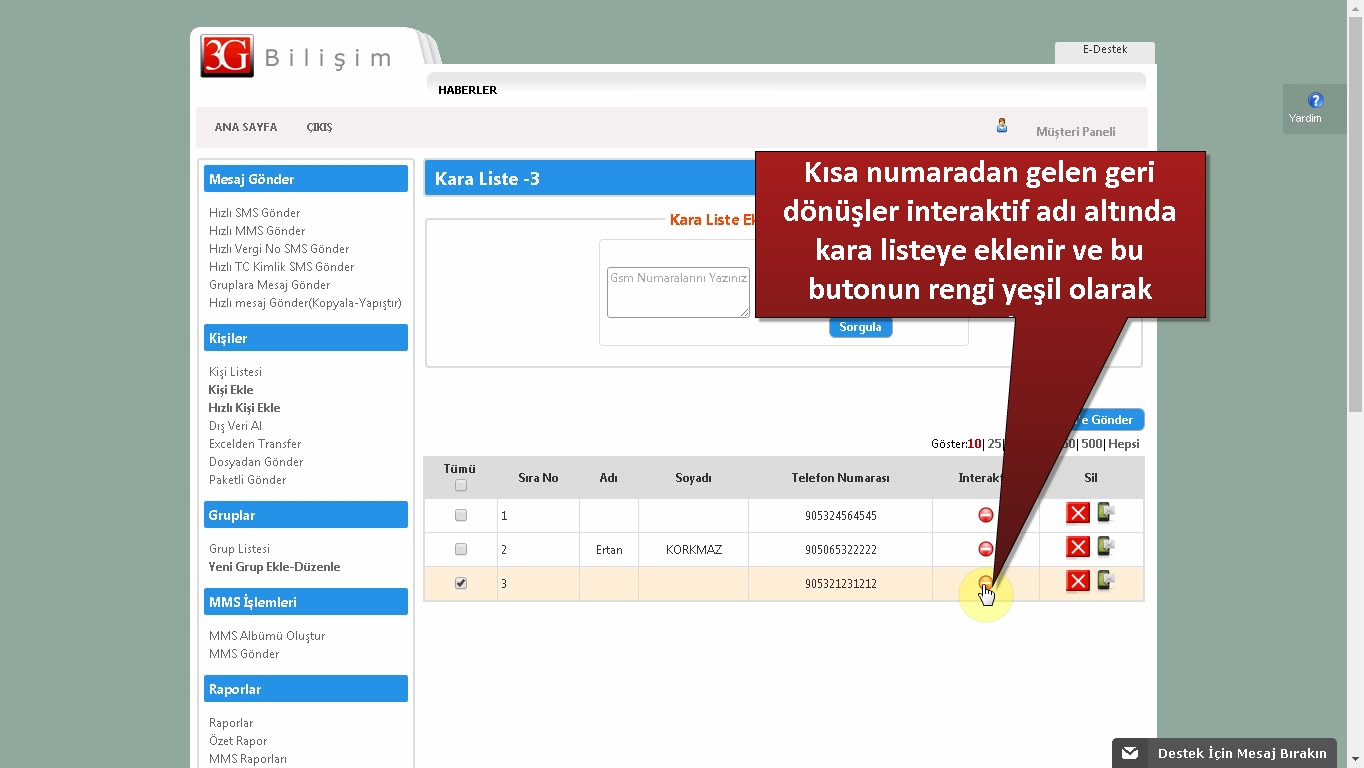Viewport: 1364px width, 768px height.
Task: Tick the checkbox for row 1
Action: point(461,516)
